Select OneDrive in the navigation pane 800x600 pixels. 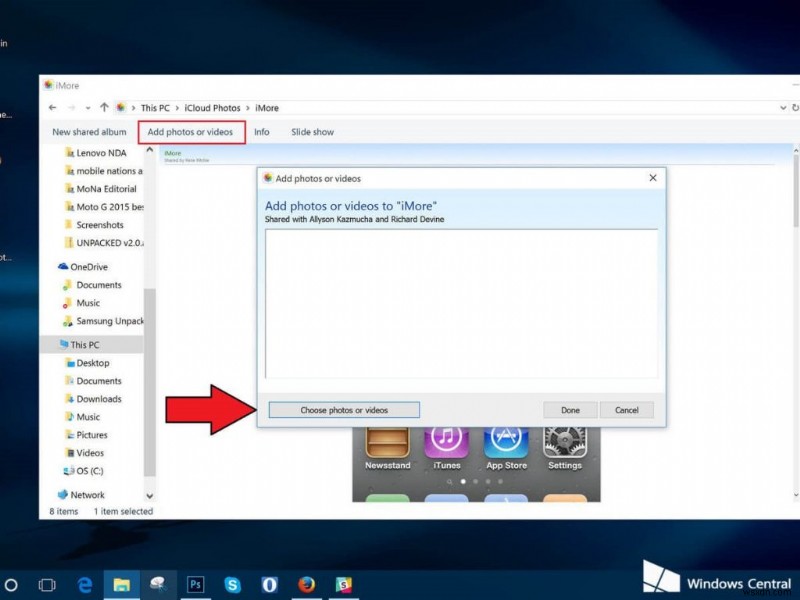pyautogui.click(x=88, y=267)
